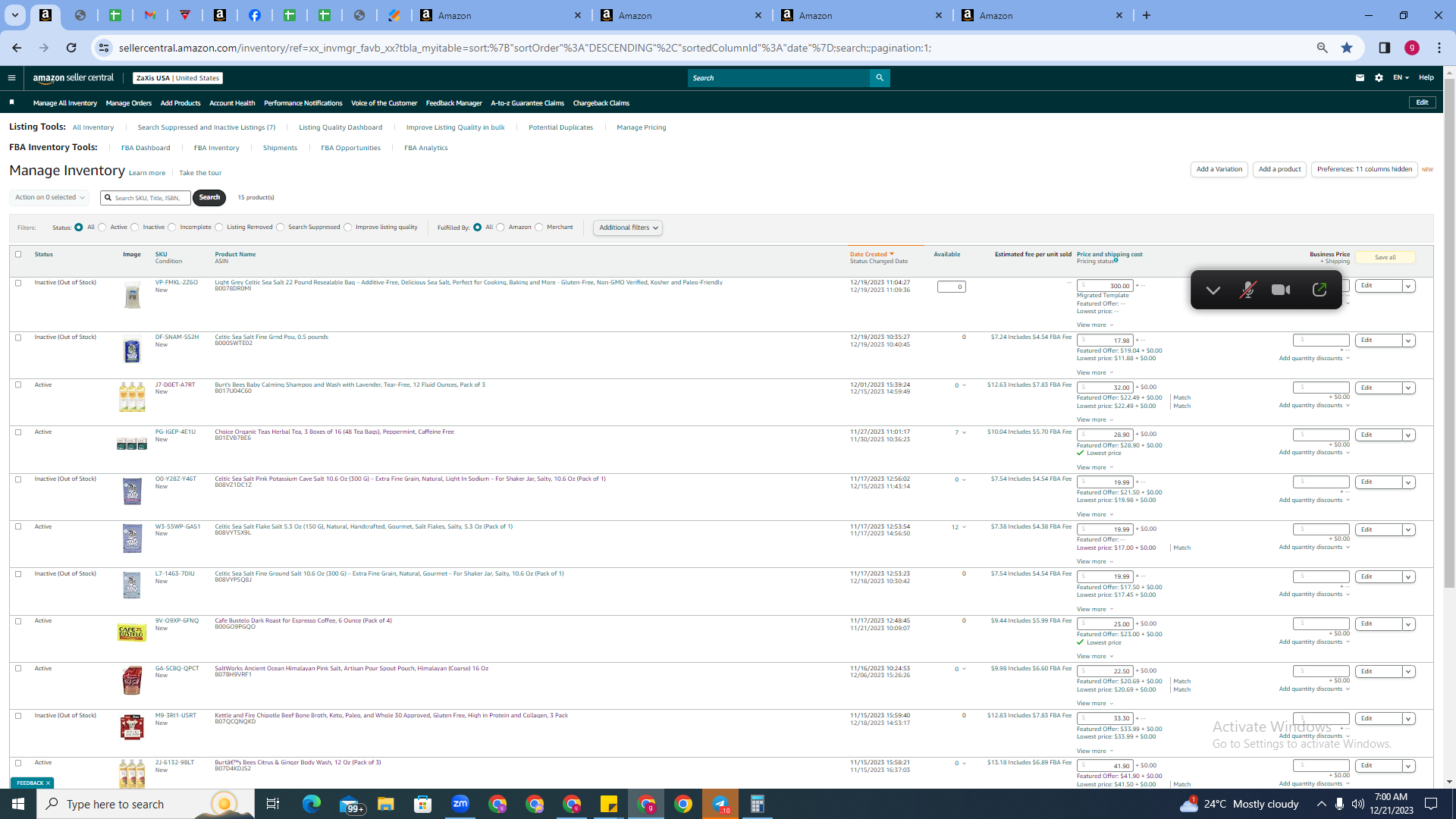Click the browser zoom magnifier icon

pos(1322,48)
